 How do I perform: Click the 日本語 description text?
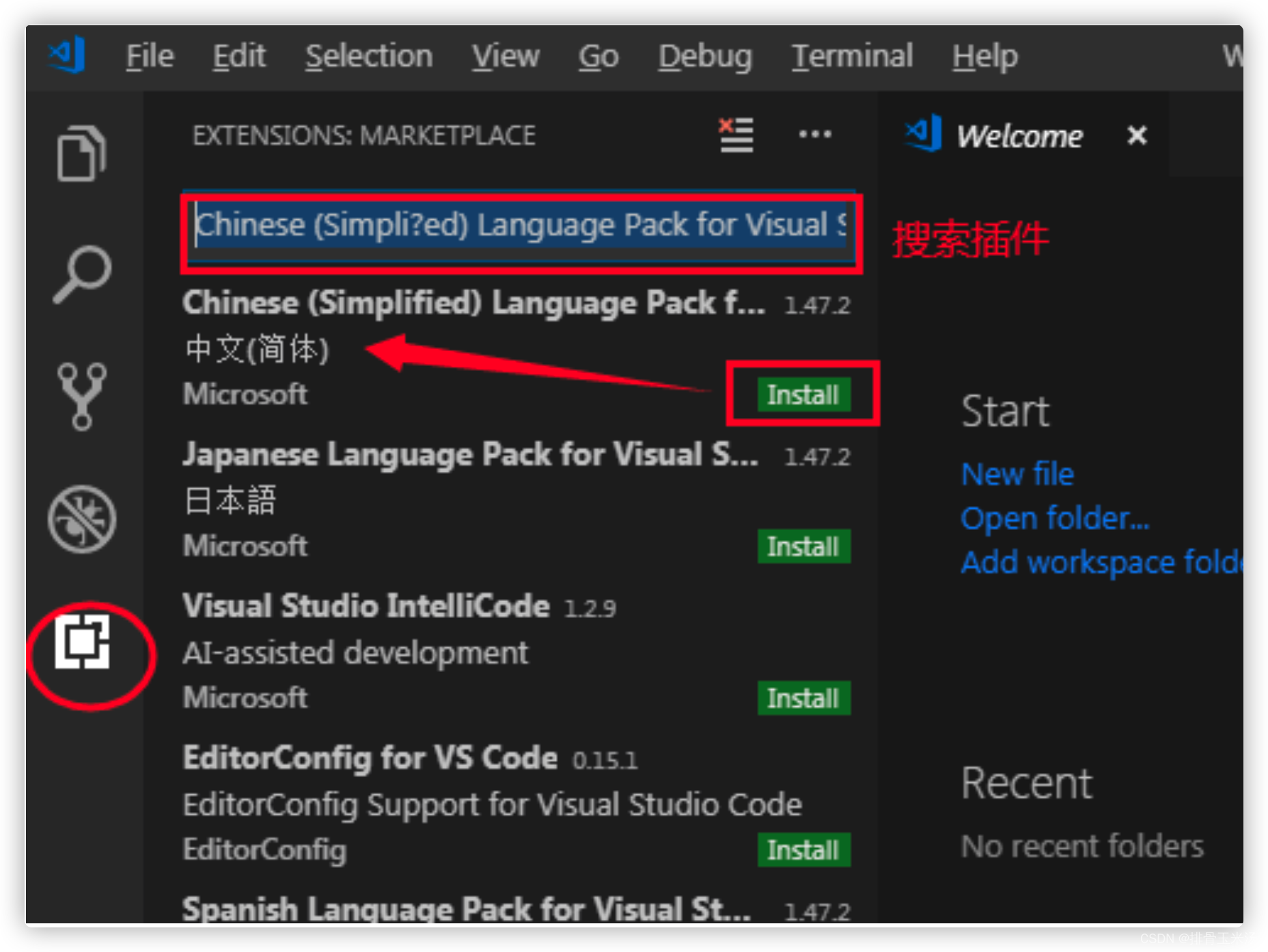pyautogui.click(x=230, y=501)
